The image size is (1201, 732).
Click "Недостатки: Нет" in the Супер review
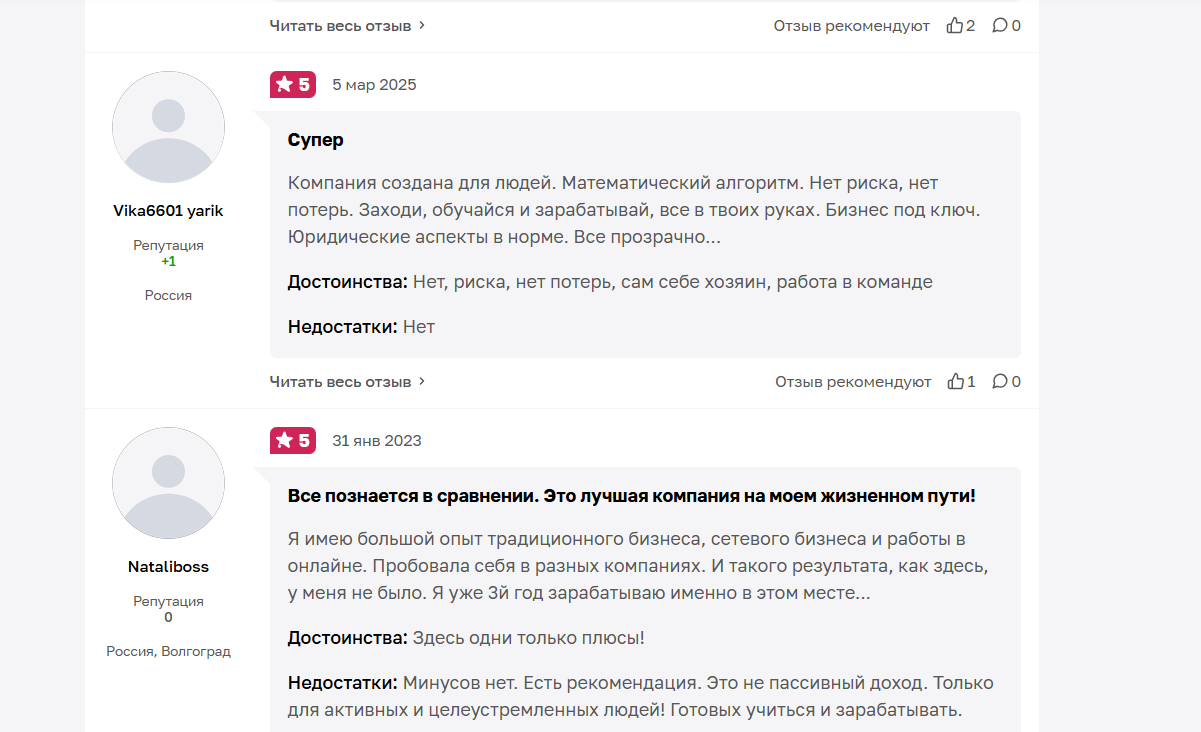click(361, 327)
